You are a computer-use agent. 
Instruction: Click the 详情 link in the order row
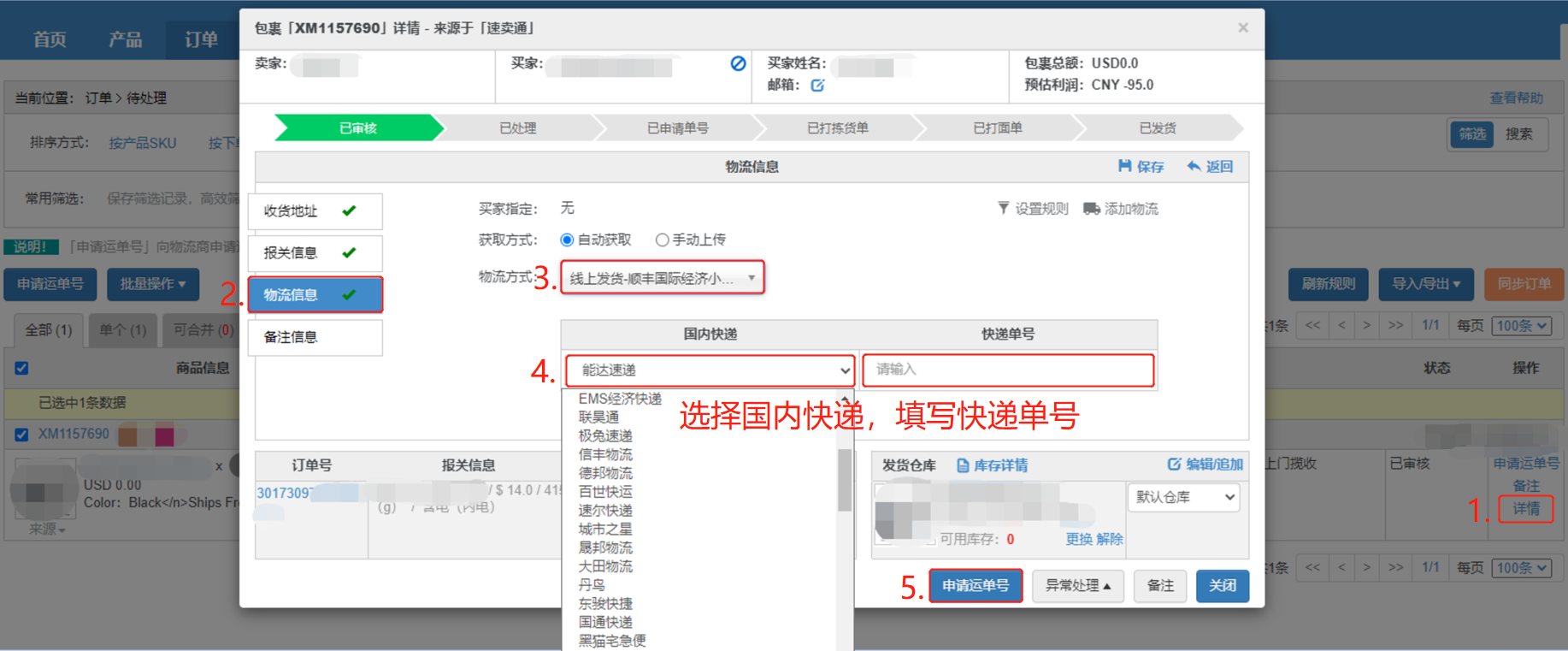pos(1526,509)
